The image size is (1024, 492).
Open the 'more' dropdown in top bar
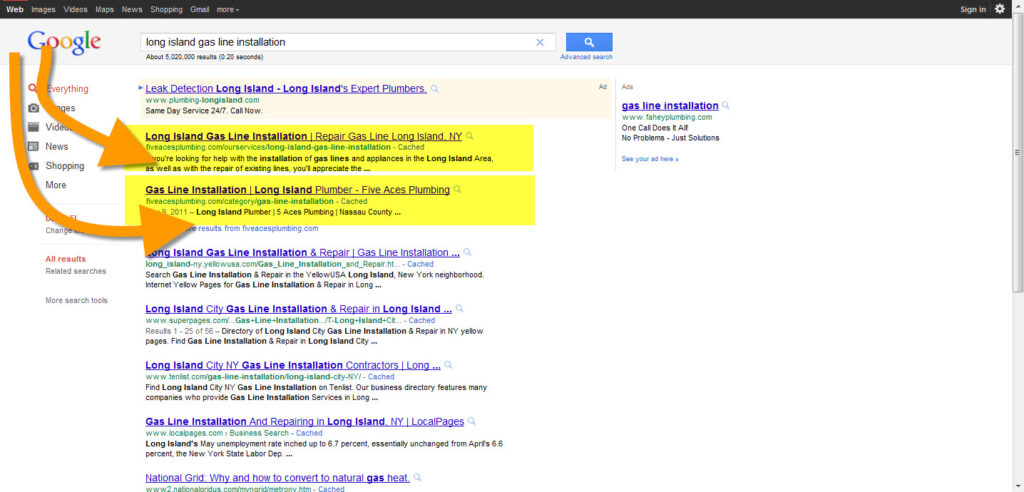pyautogui.click(x=227, y=10)
